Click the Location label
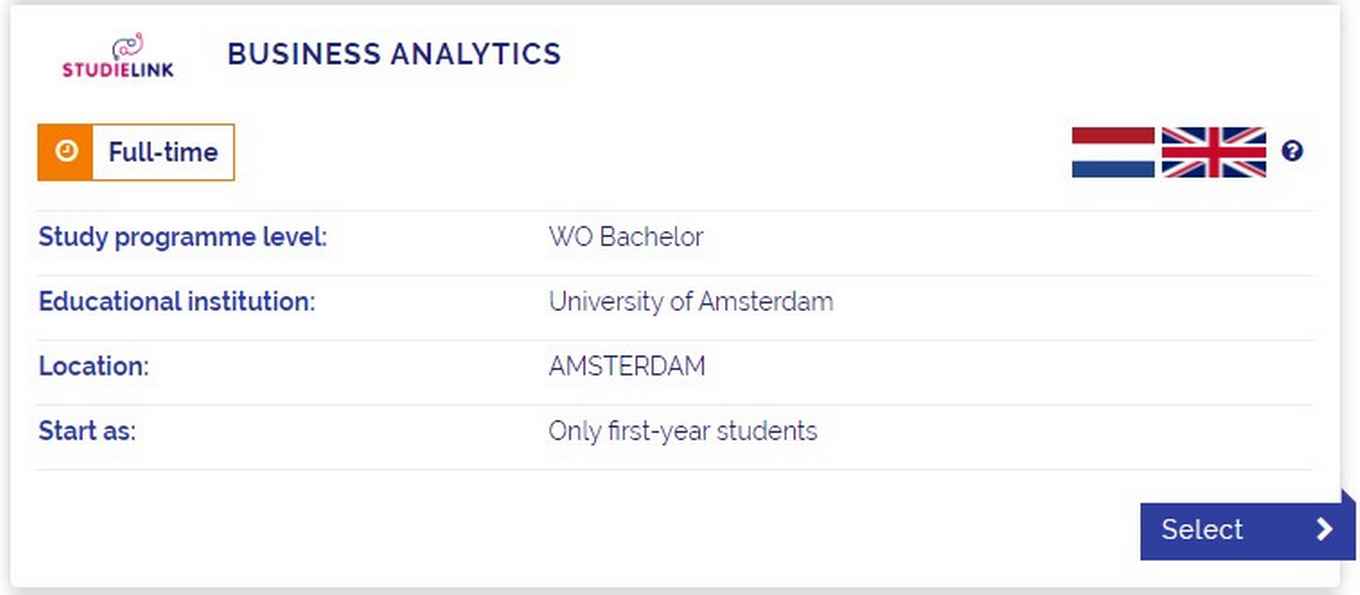Image resolution: width=1360 pixels, height=595 pixels. 93,367
